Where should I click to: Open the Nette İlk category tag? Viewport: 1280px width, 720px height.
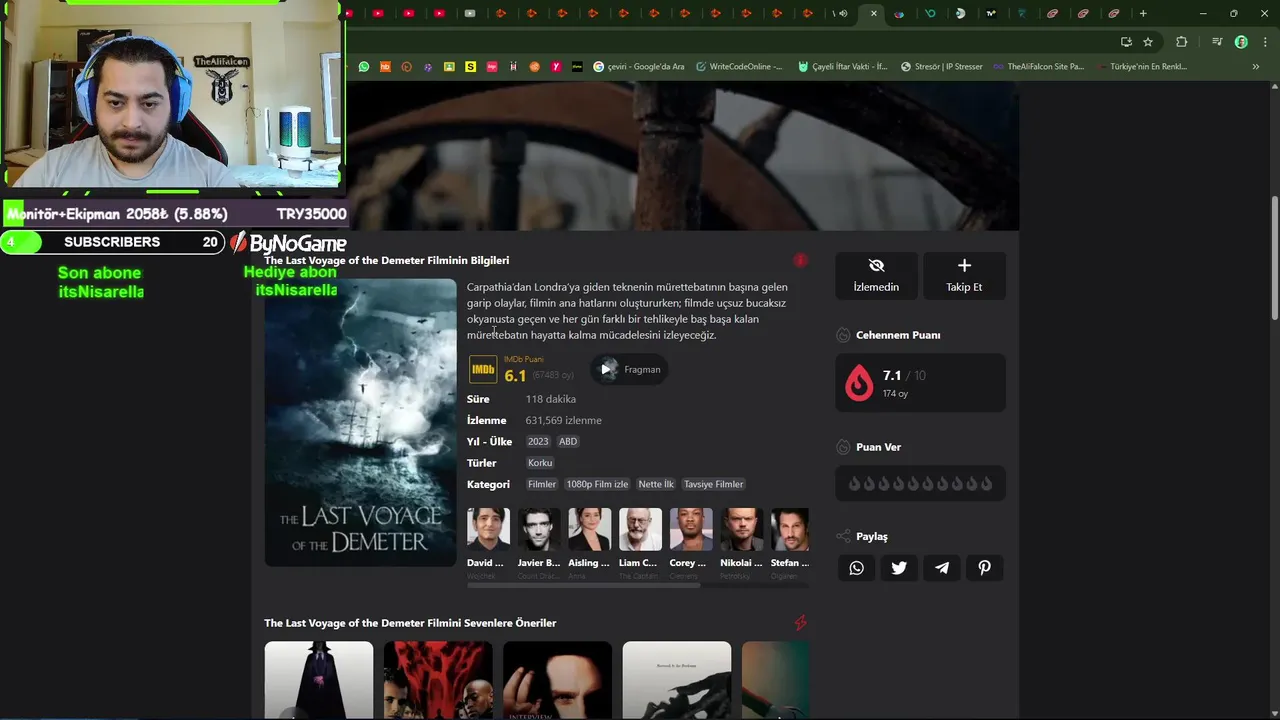click(656, 484)
